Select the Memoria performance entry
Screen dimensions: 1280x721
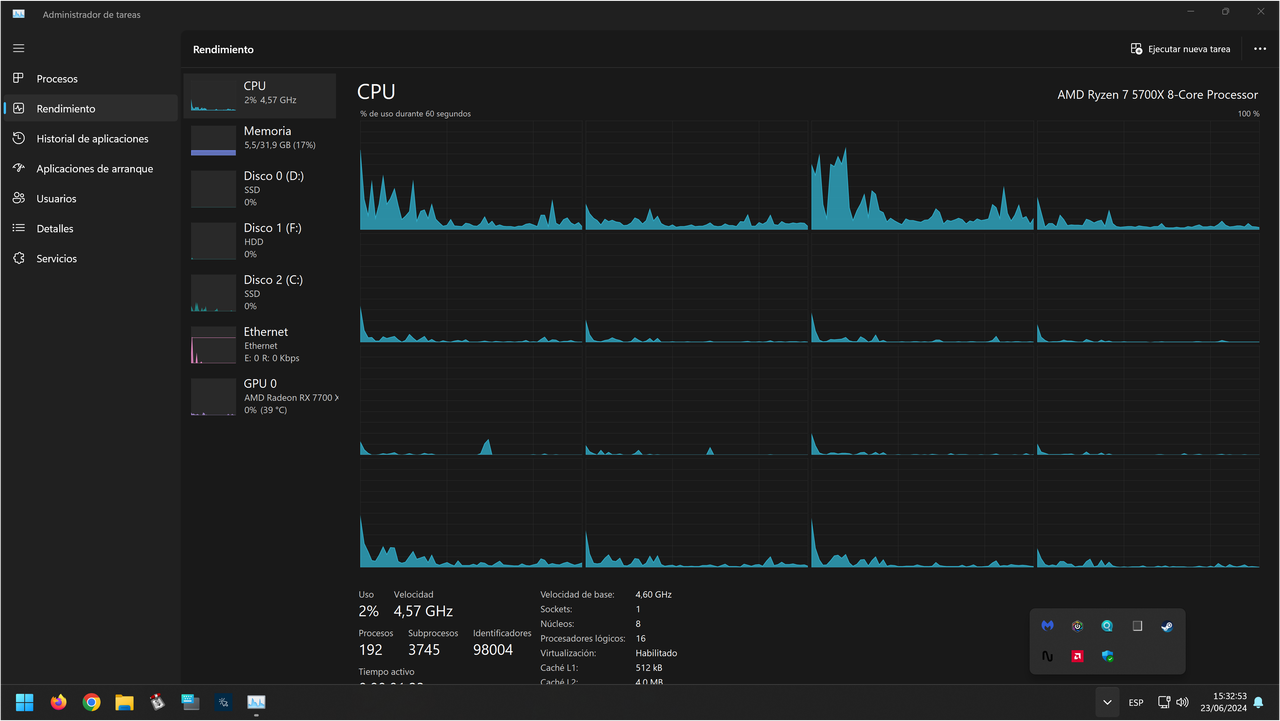260,138
